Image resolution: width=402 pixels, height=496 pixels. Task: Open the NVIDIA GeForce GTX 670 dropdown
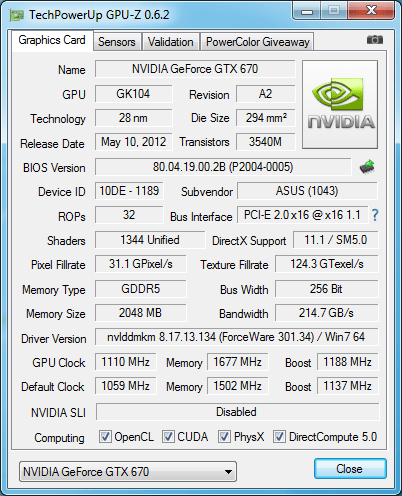[x=128, y=472]
